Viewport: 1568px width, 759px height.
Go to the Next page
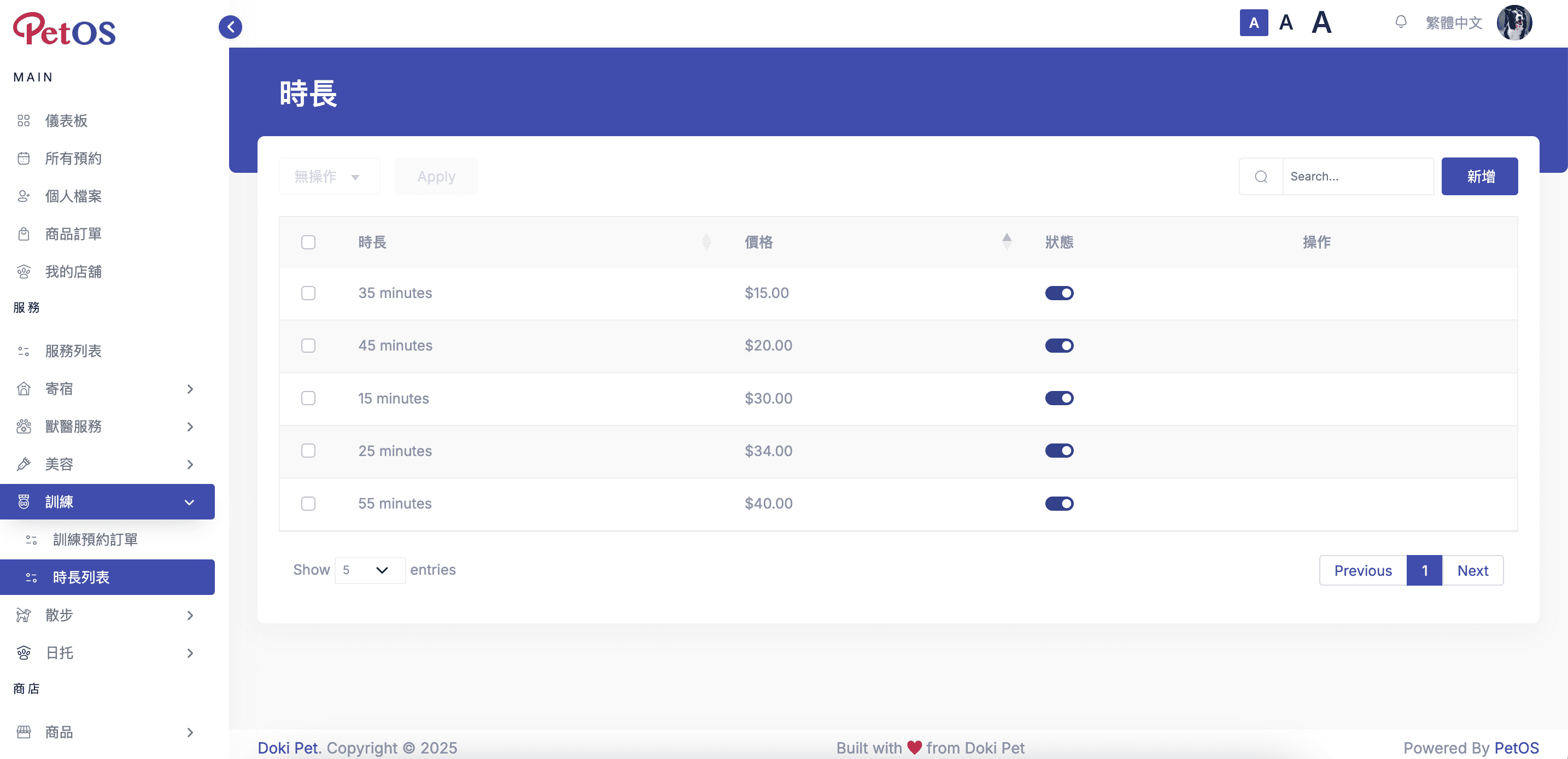pos(1472,570)
